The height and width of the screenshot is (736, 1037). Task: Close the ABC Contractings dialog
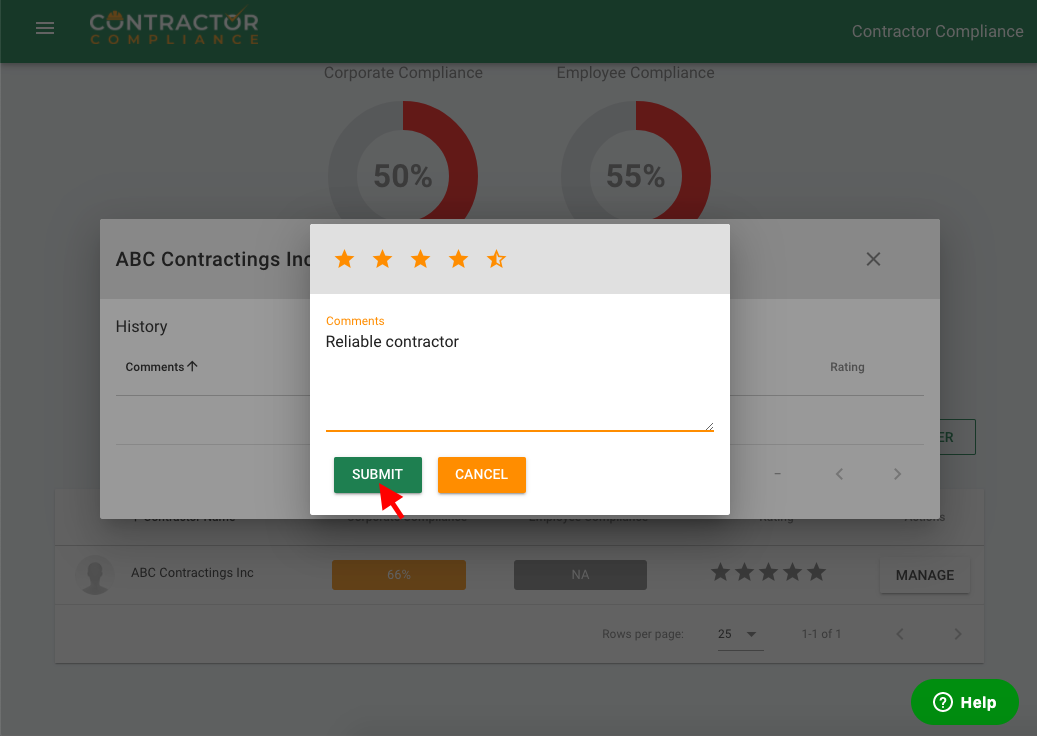click(x=873, y=259)
